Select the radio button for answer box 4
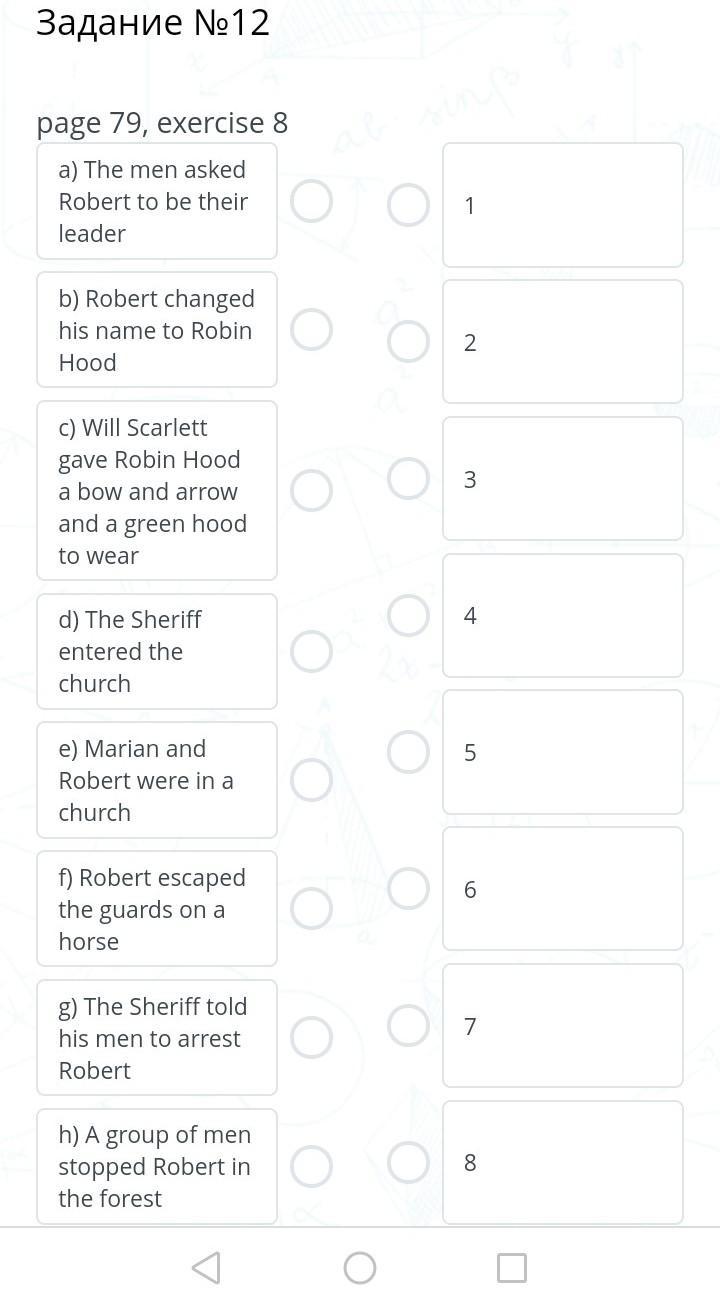The width and height of the screenshot is (720, 1310). [x=408, y=615]
